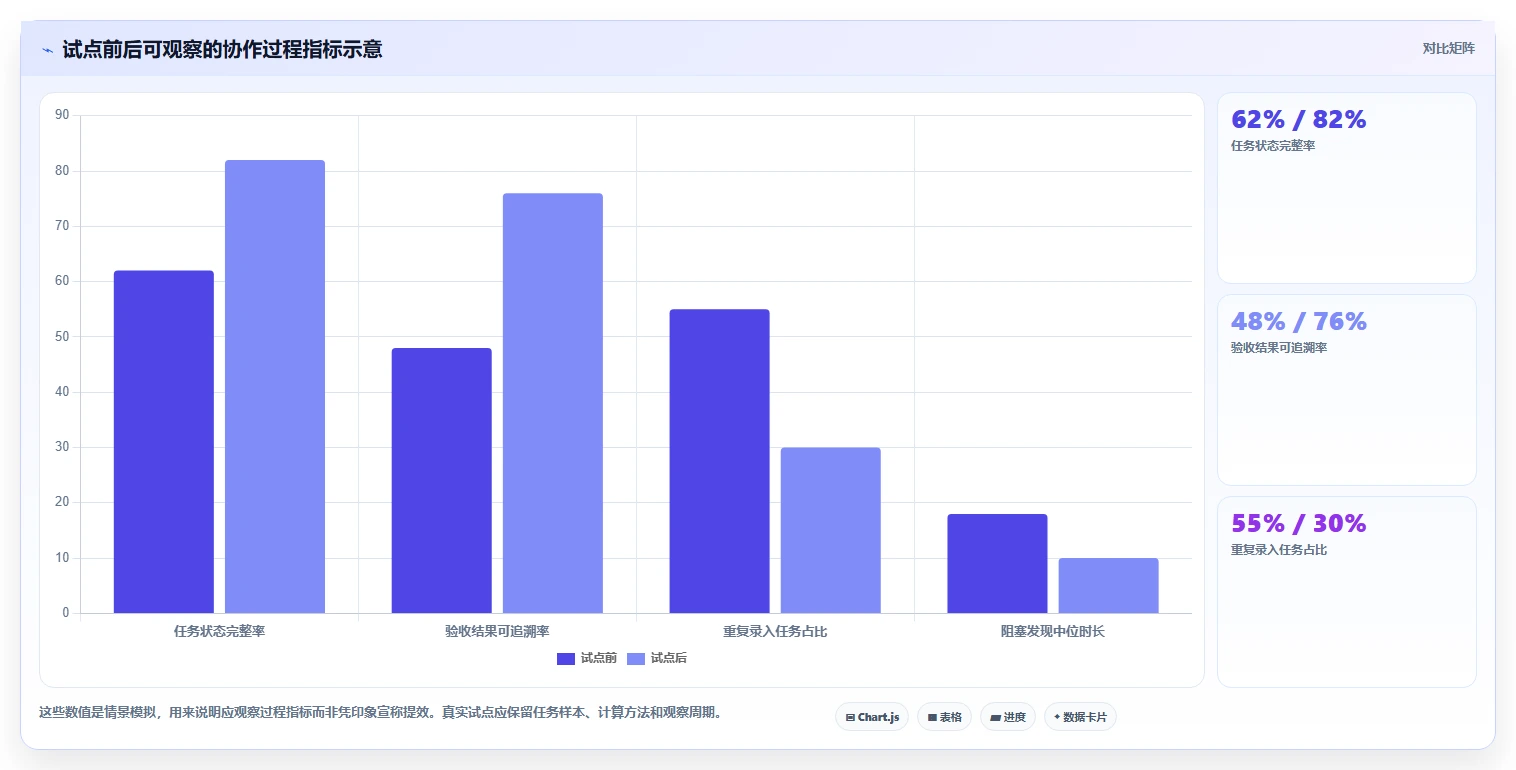1516x770 pixels.
Task: Click the chart title 试点前后可观察的协作过程指标示意
Action: pos(222,49)
